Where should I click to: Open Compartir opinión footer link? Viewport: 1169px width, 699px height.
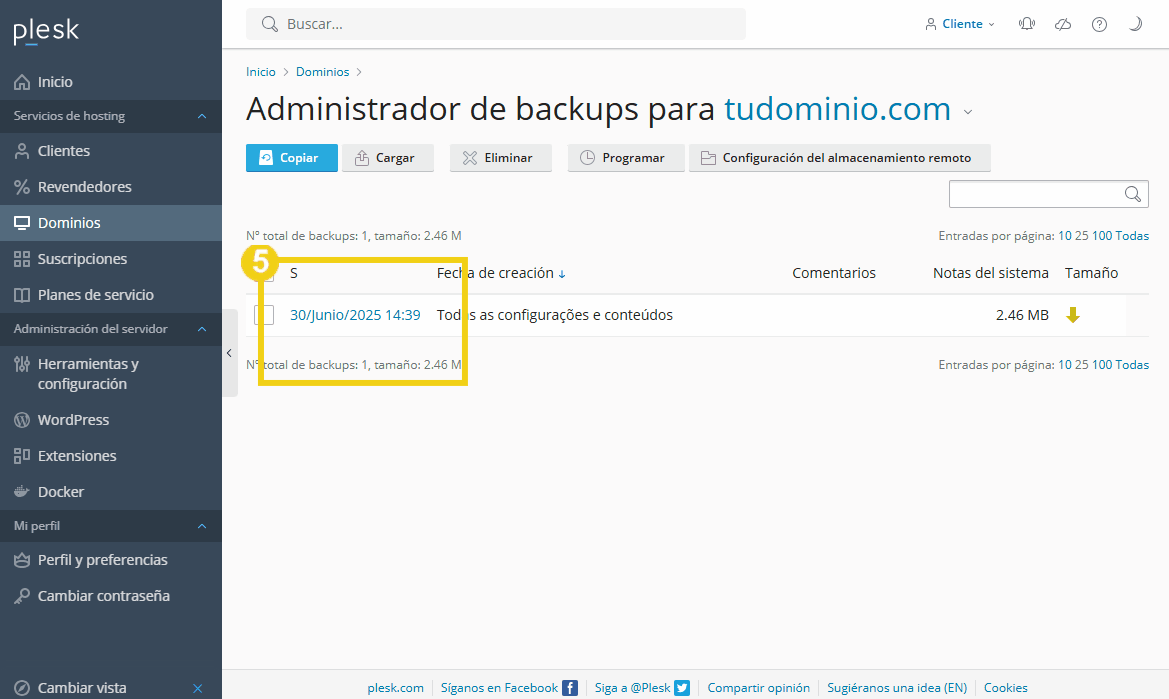point(758,688)
